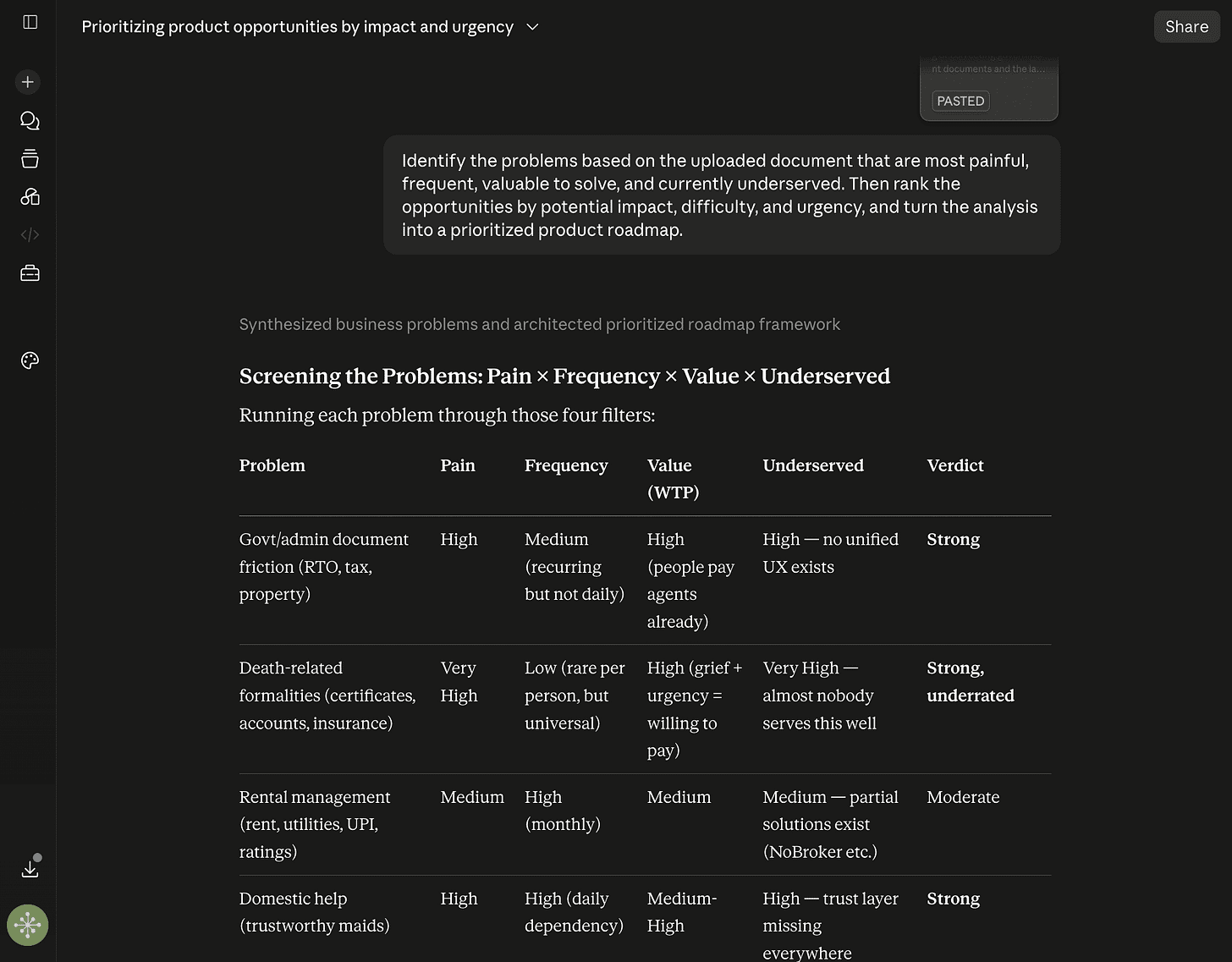Image resolution: width=1232 pixels, height=962 pixels.
Task: Toggle the sidebar panel icon
Action: [30, 22]
